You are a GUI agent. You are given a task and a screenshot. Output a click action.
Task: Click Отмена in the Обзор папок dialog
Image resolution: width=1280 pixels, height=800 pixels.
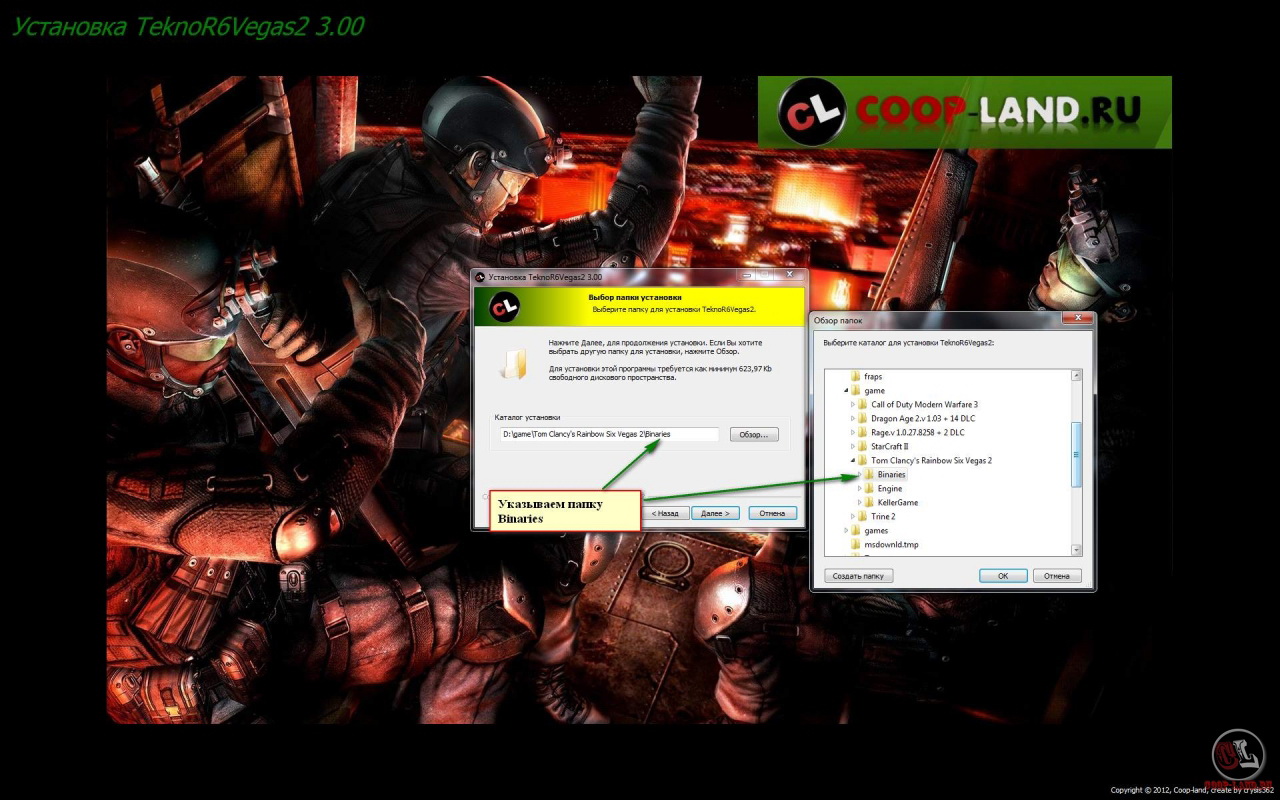coord(1057,576)
